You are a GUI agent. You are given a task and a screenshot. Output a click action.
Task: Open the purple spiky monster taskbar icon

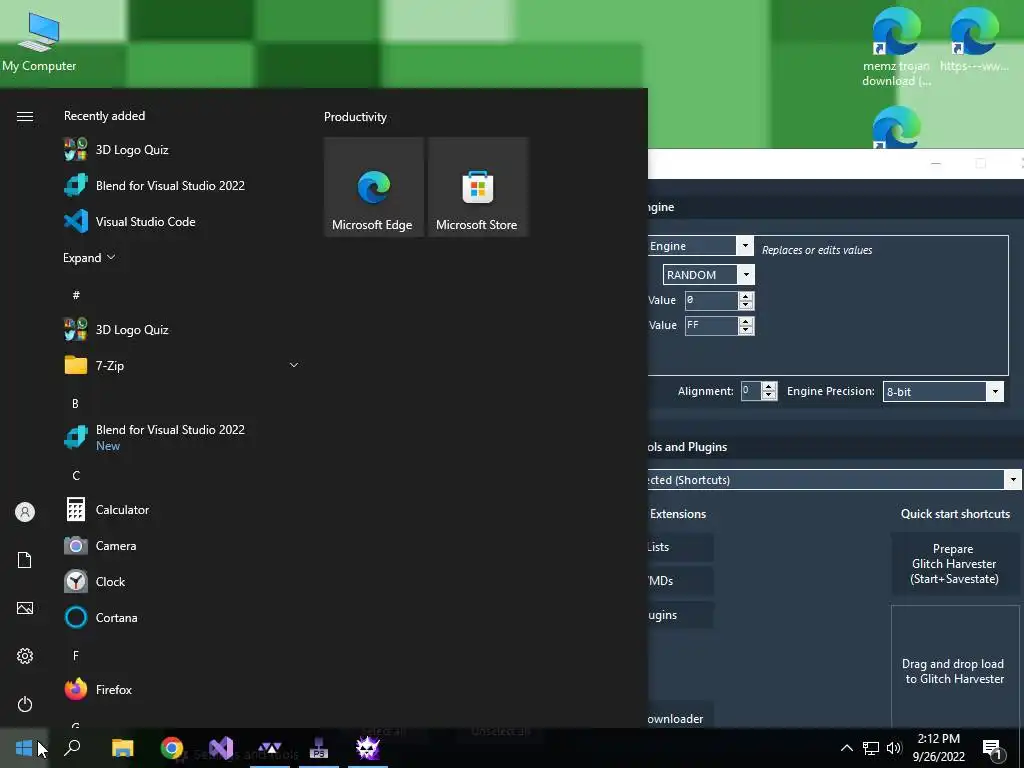click(368, 748)
